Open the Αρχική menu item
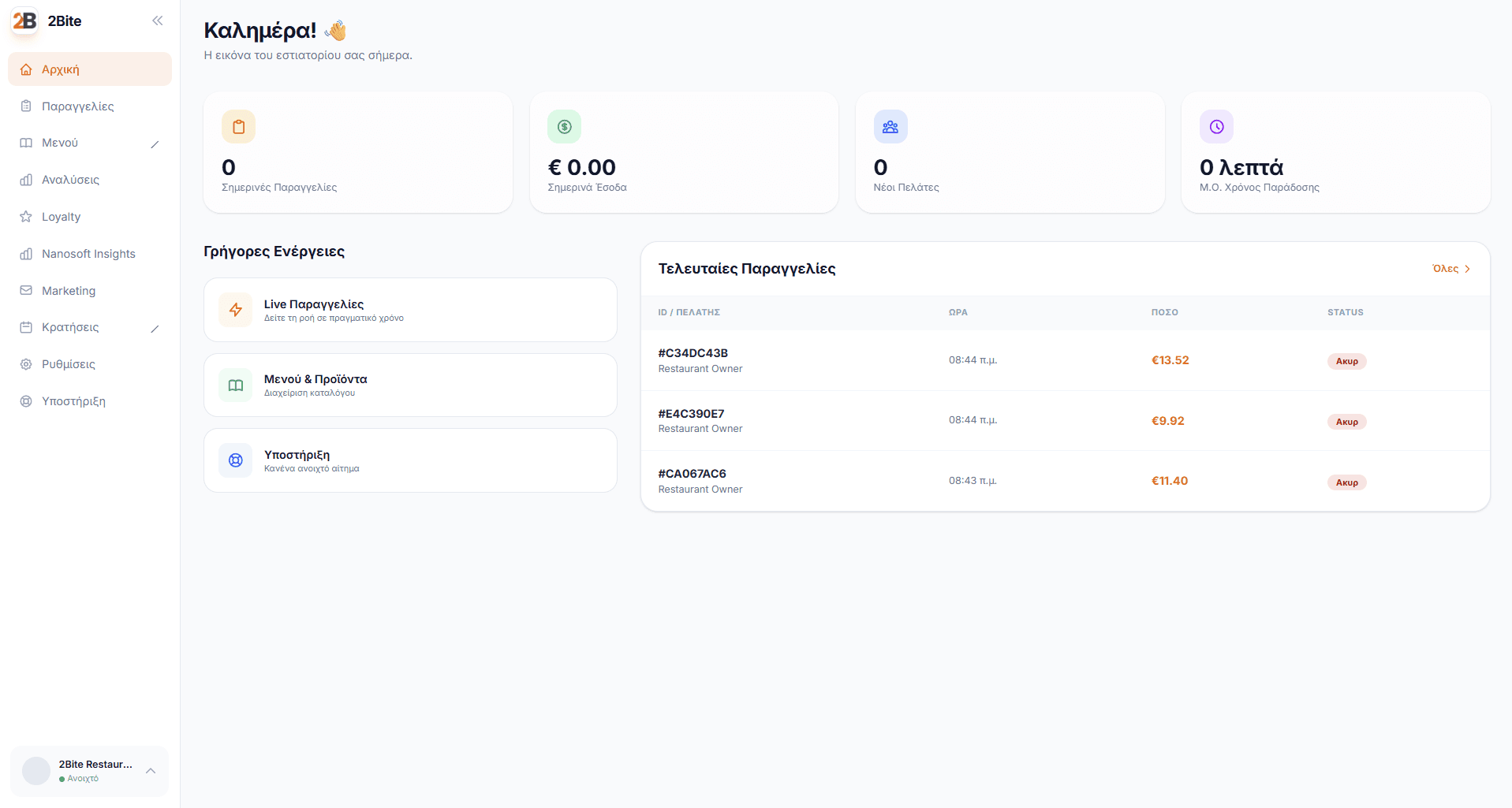1512x808 pixels. click(x=90, y=69)
